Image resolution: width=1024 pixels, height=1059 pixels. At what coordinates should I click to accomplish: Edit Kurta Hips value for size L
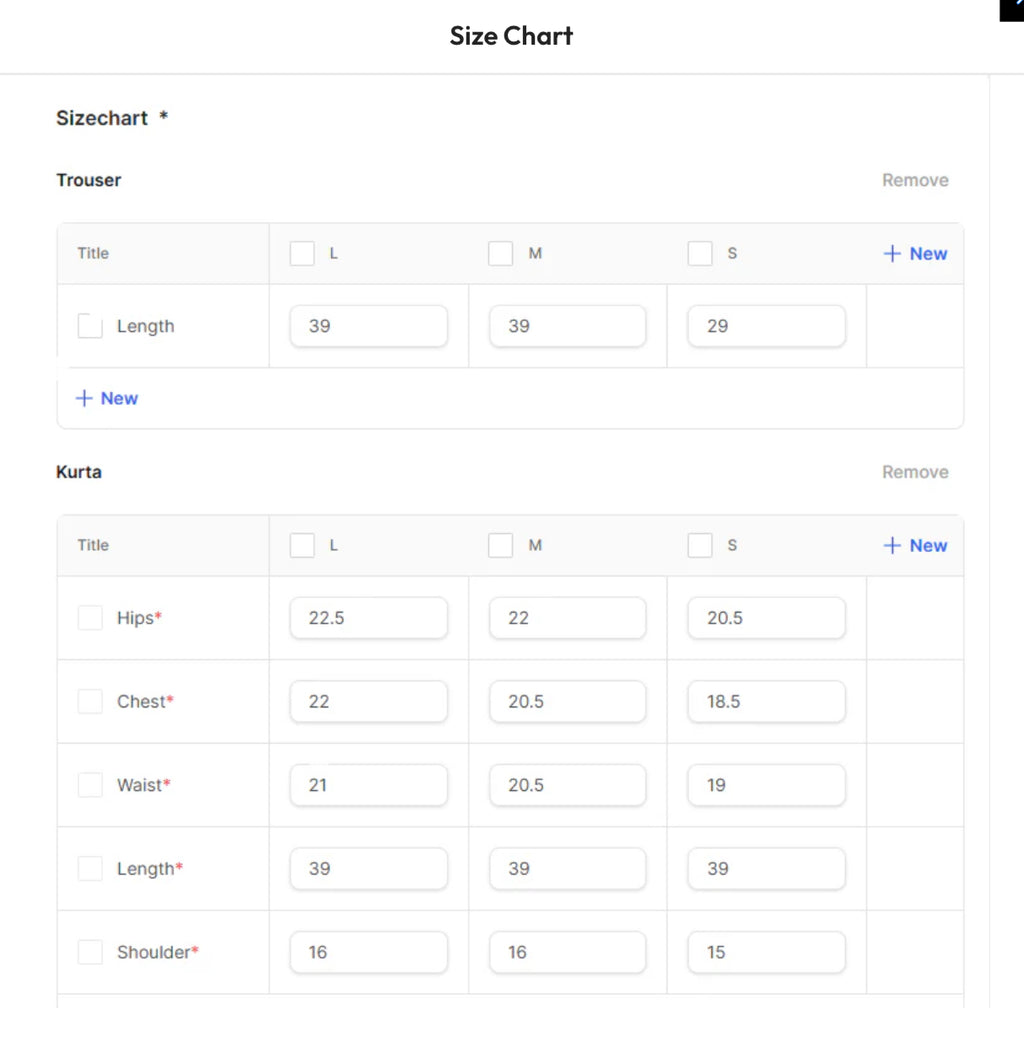tap(369, 618)
